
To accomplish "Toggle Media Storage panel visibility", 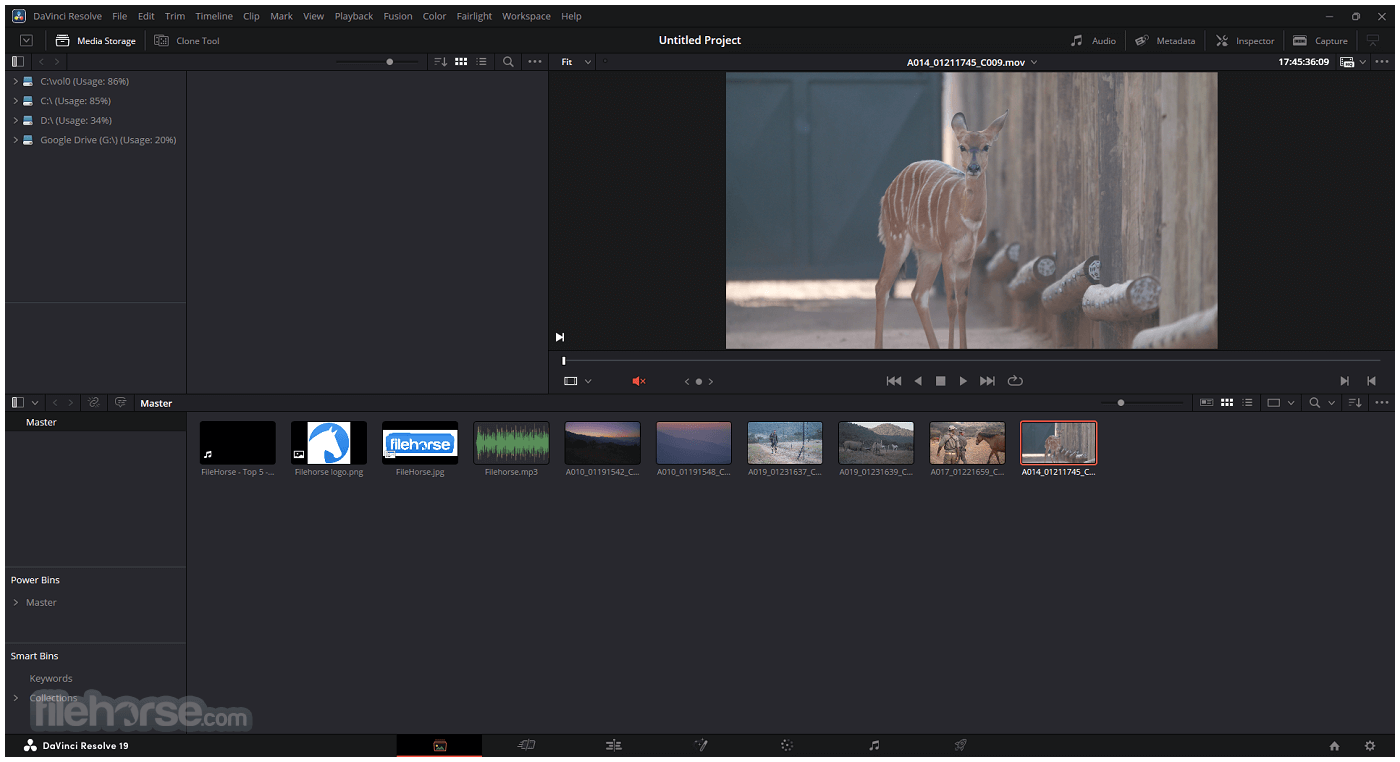I will (95, 41).
